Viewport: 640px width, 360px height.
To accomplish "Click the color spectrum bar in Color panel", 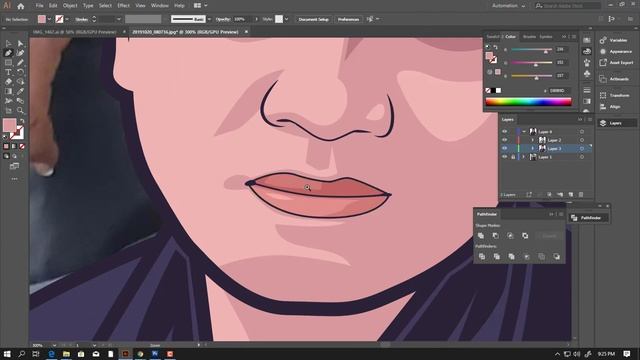I will coord(529,102).
